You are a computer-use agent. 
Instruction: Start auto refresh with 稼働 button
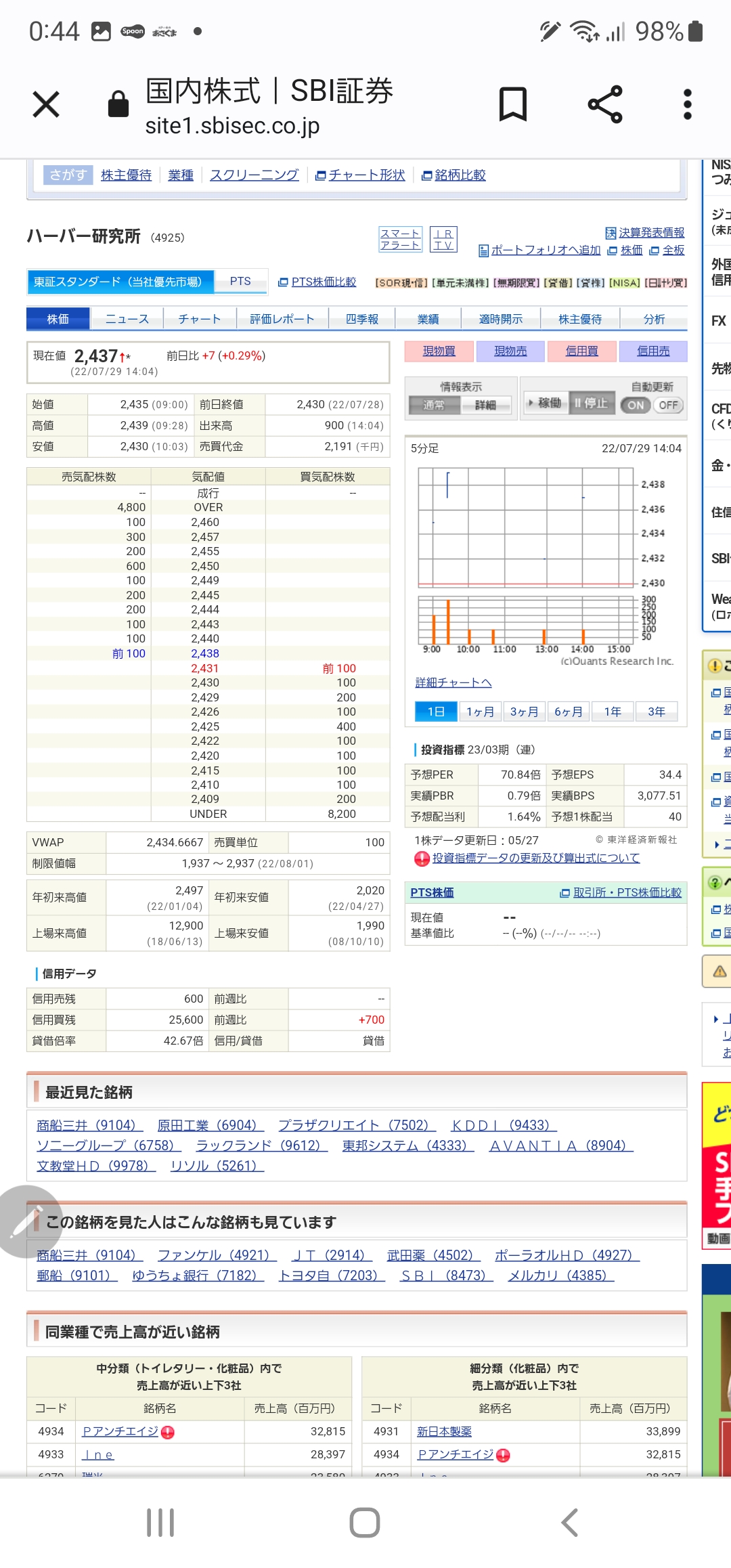(545, 403)
